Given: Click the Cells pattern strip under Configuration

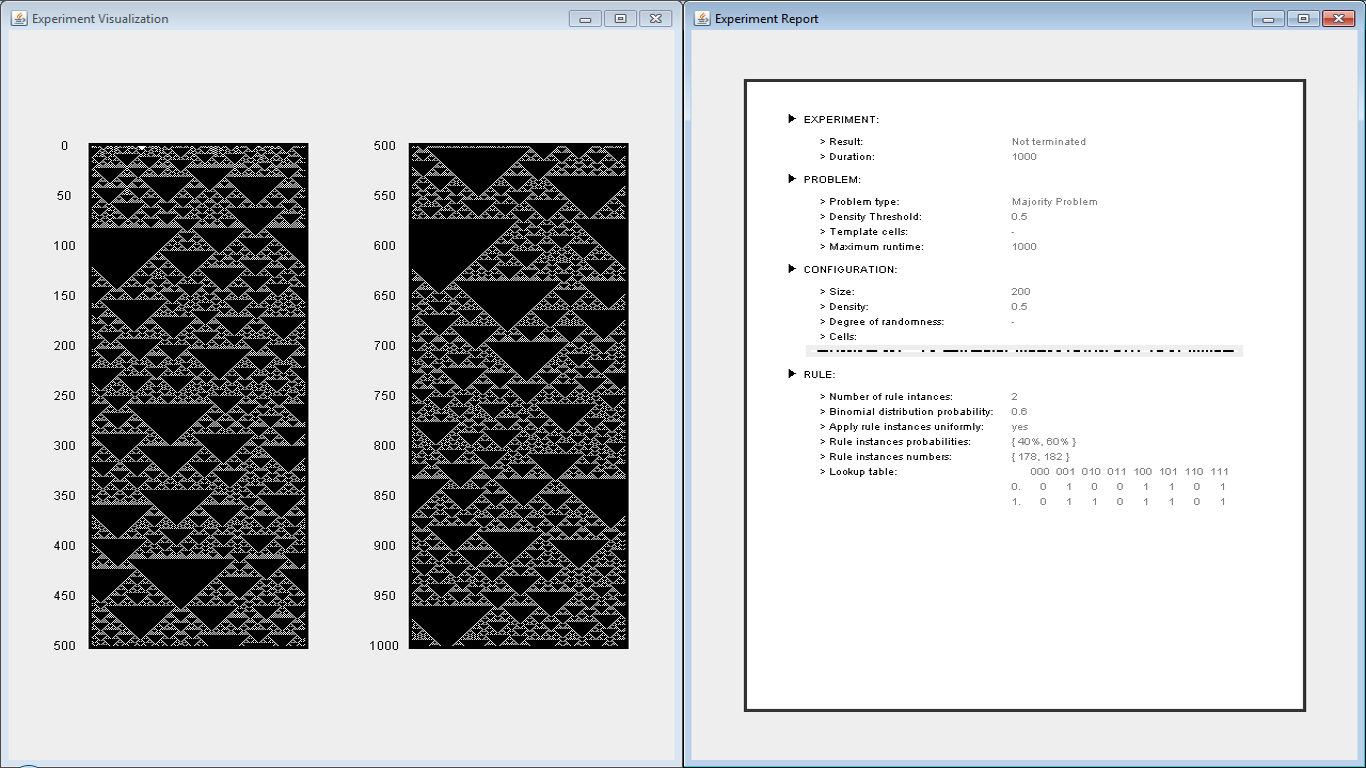Looking at the screenshot, I should tap(1024, 351).
